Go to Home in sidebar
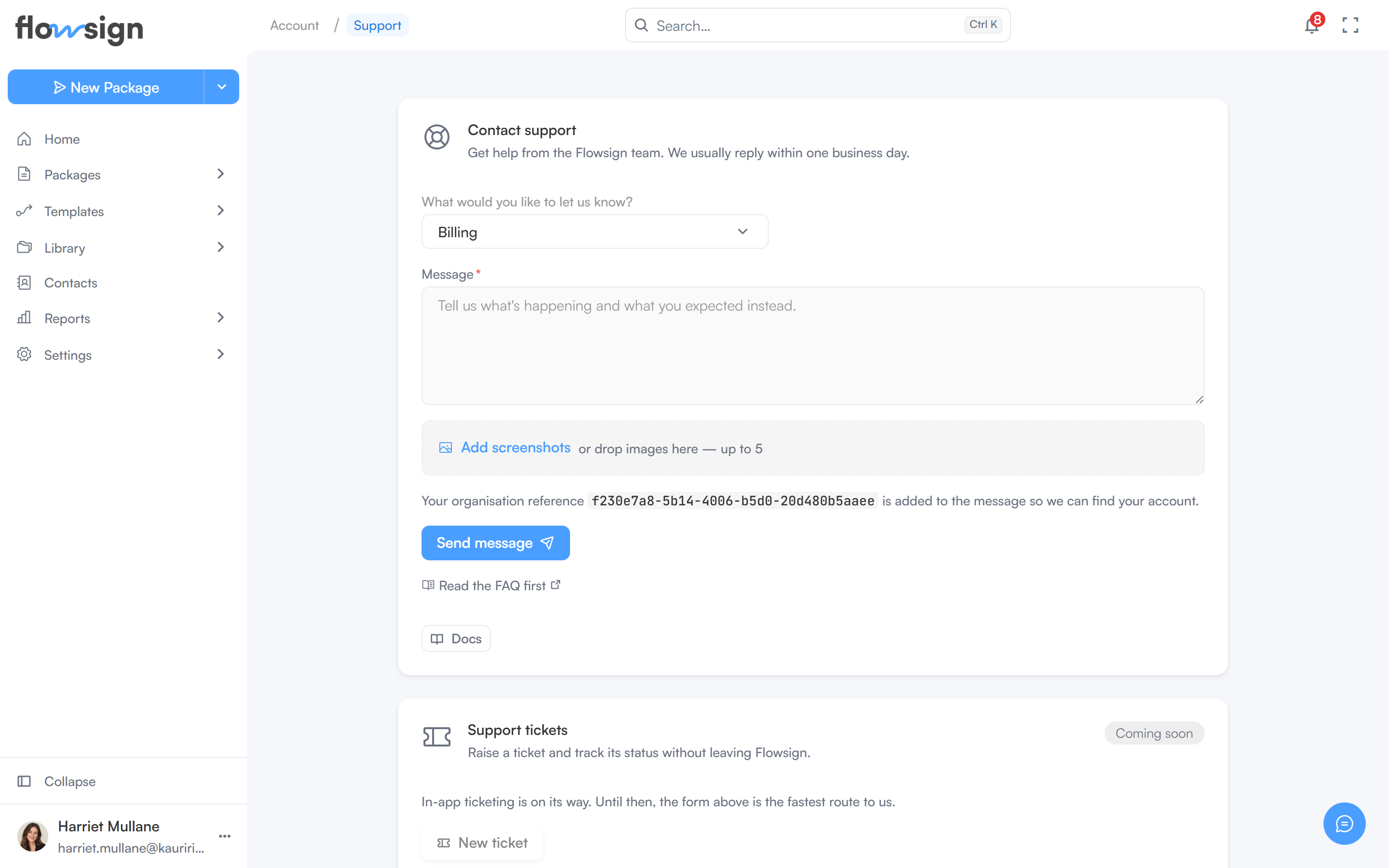This screenshot has height=868, width=1389. click(123, 139)
